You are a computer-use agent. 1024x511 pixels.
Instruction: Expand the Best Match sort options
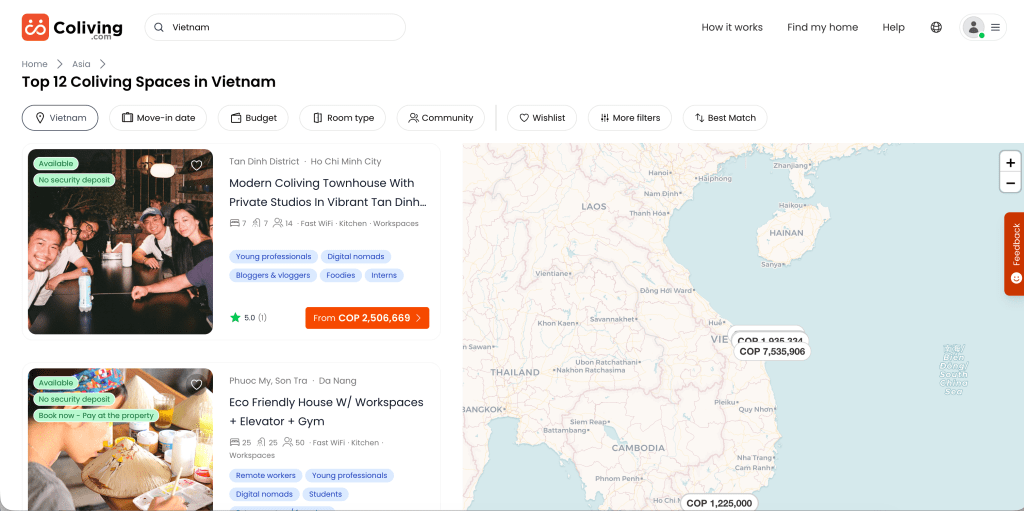724,118
